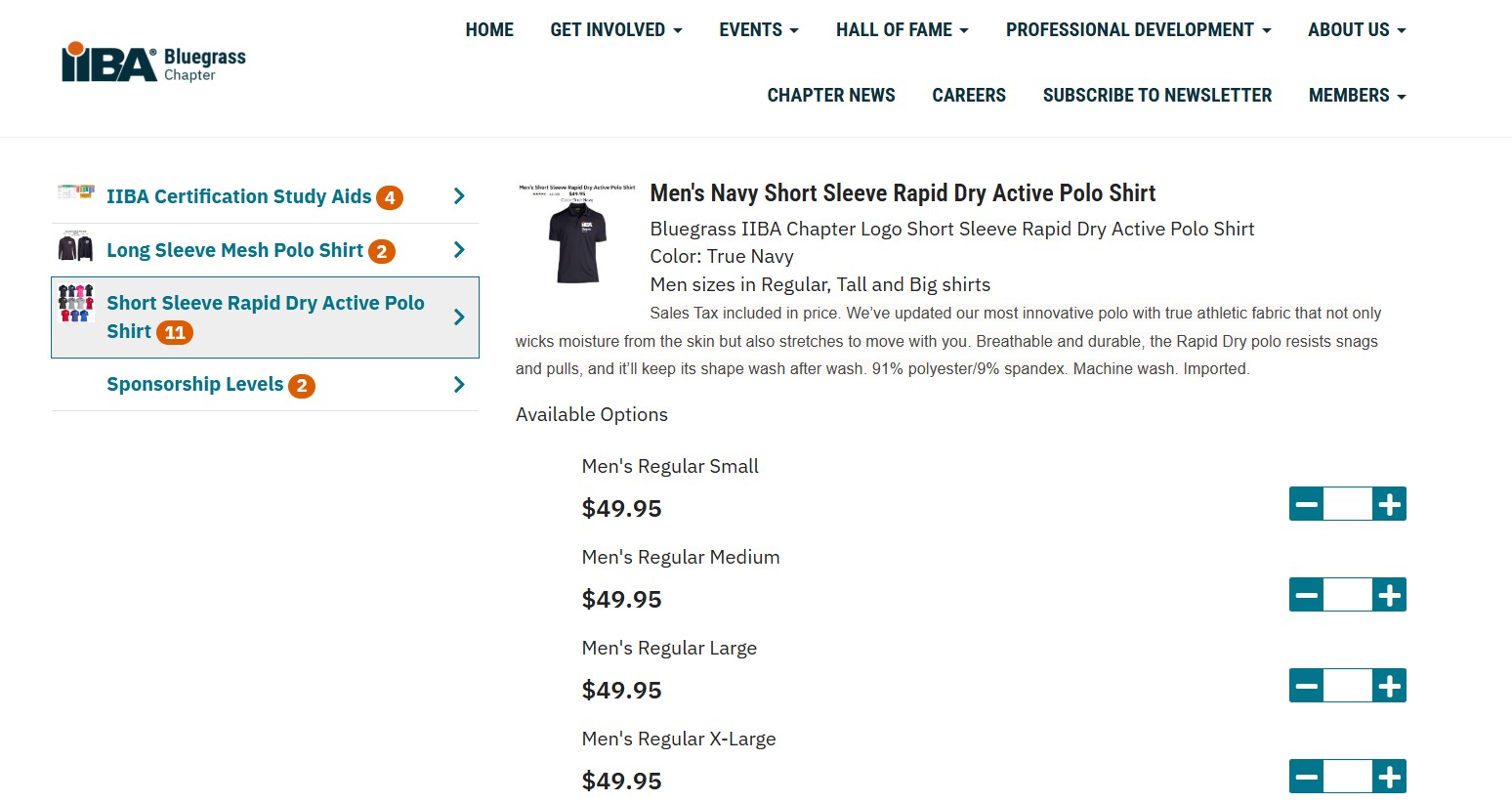Add one Men's Regular Medium shirt

1389,595
